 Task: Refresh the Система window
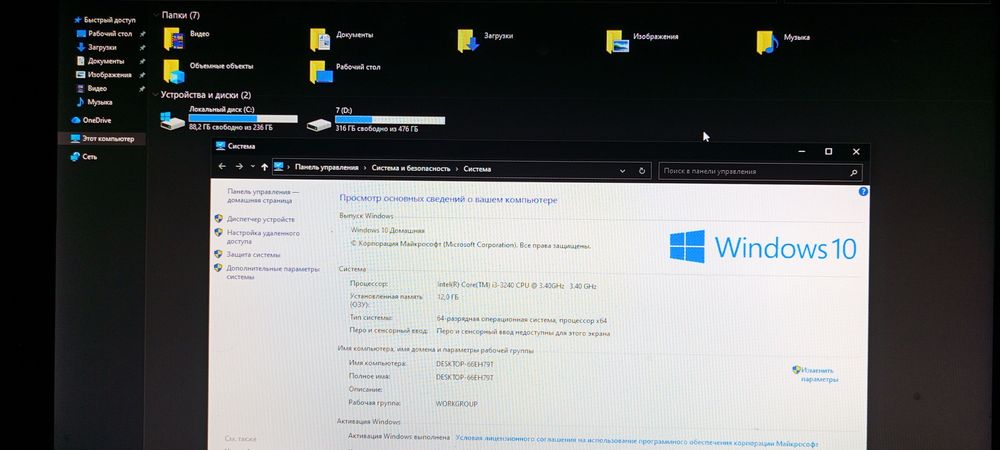(x=642, y=171)
